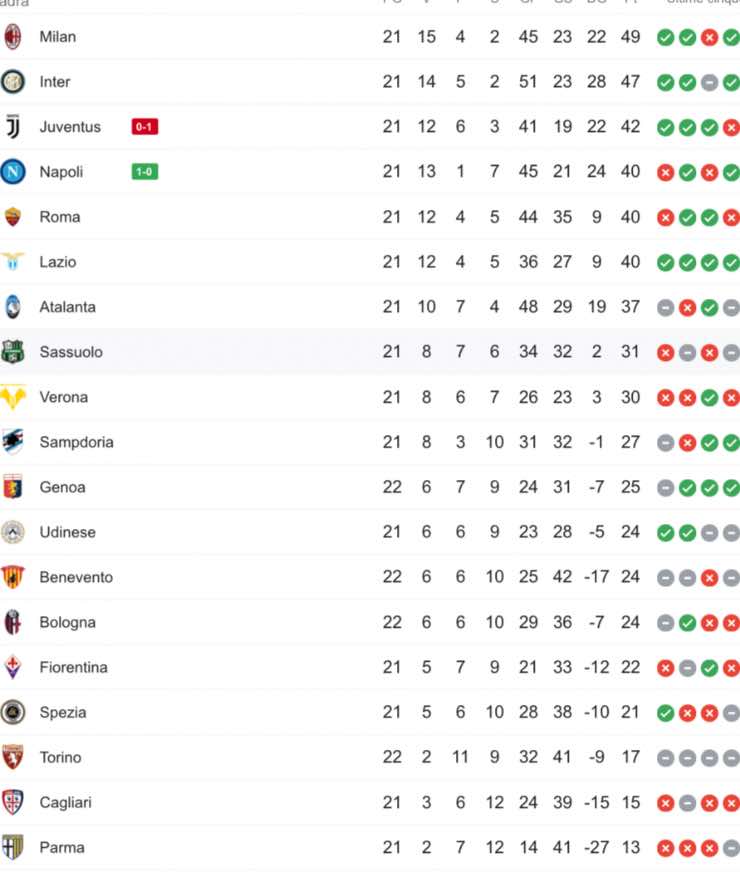
Task: Click the Juventus logo icon
Action: coord(13,127)
